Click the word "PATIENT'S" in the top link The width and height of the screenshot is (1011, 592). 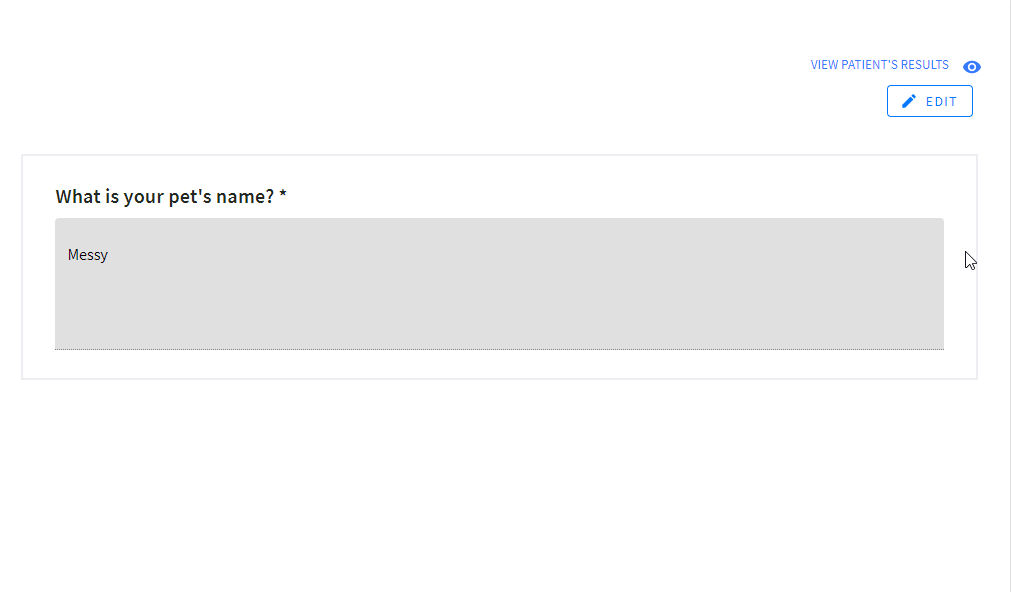(x=870, y=65)
